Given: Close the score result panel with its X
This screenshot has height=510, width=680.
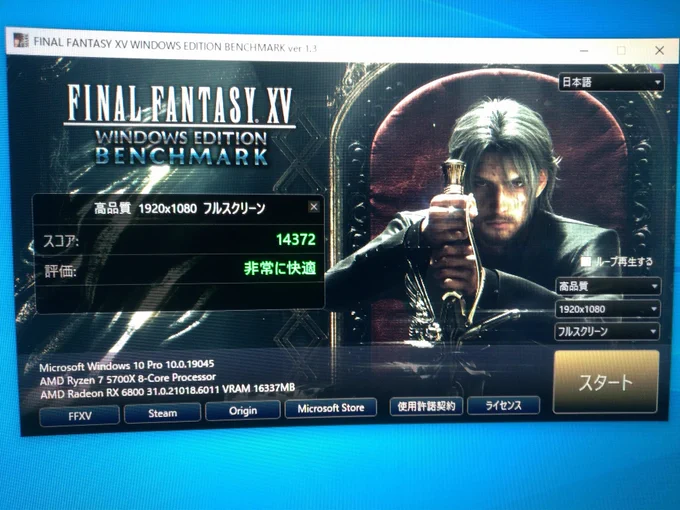Looking at the screenshot, I should tap(314, 207).
